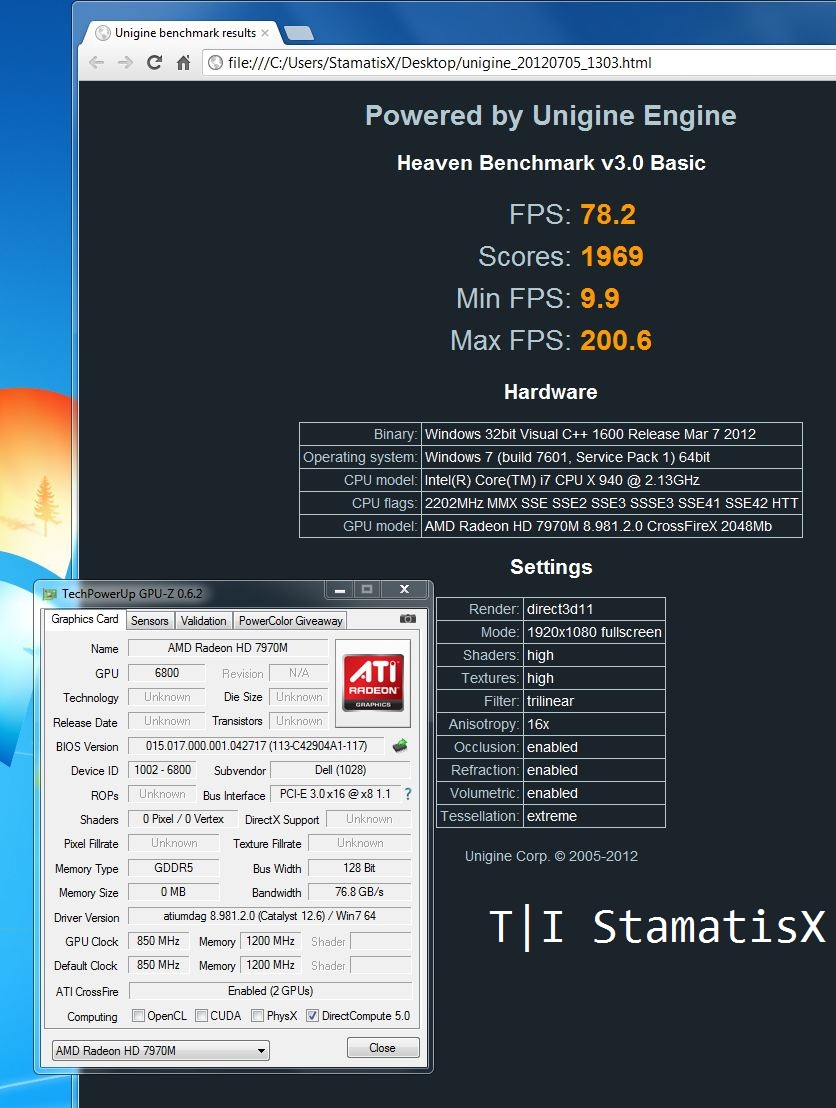Close GPU-Z with the title bar X
Screen dimensions: 836x1108
404,589
